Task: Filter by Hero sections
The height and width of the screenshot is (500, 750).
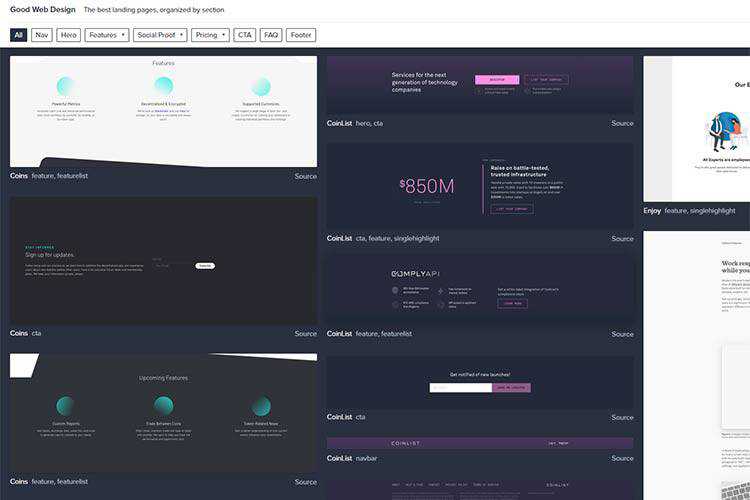Action: pos(68,35)
